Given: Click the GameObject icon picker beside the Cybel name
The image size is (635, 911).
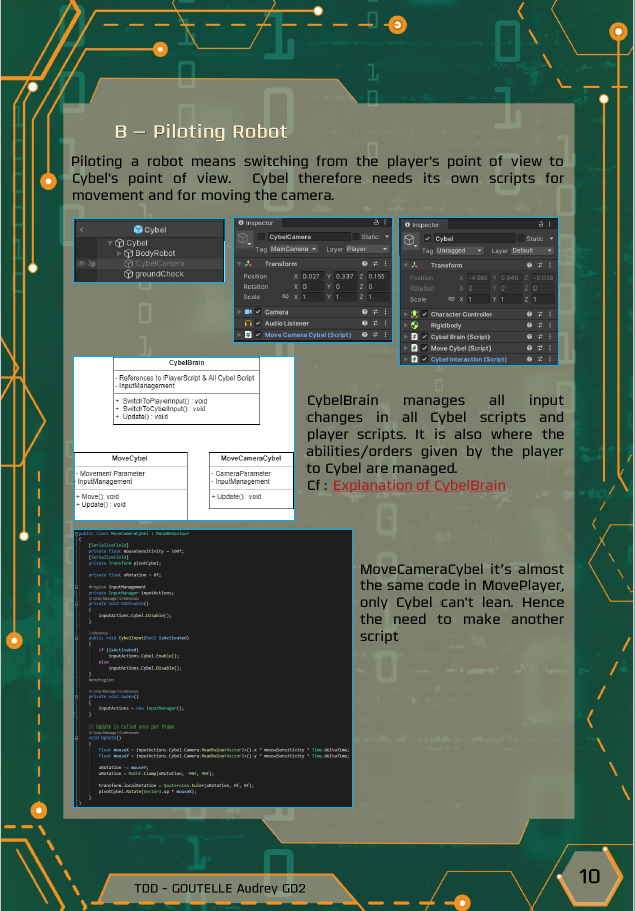Looking at the screenshot, I should pos(409,240).
